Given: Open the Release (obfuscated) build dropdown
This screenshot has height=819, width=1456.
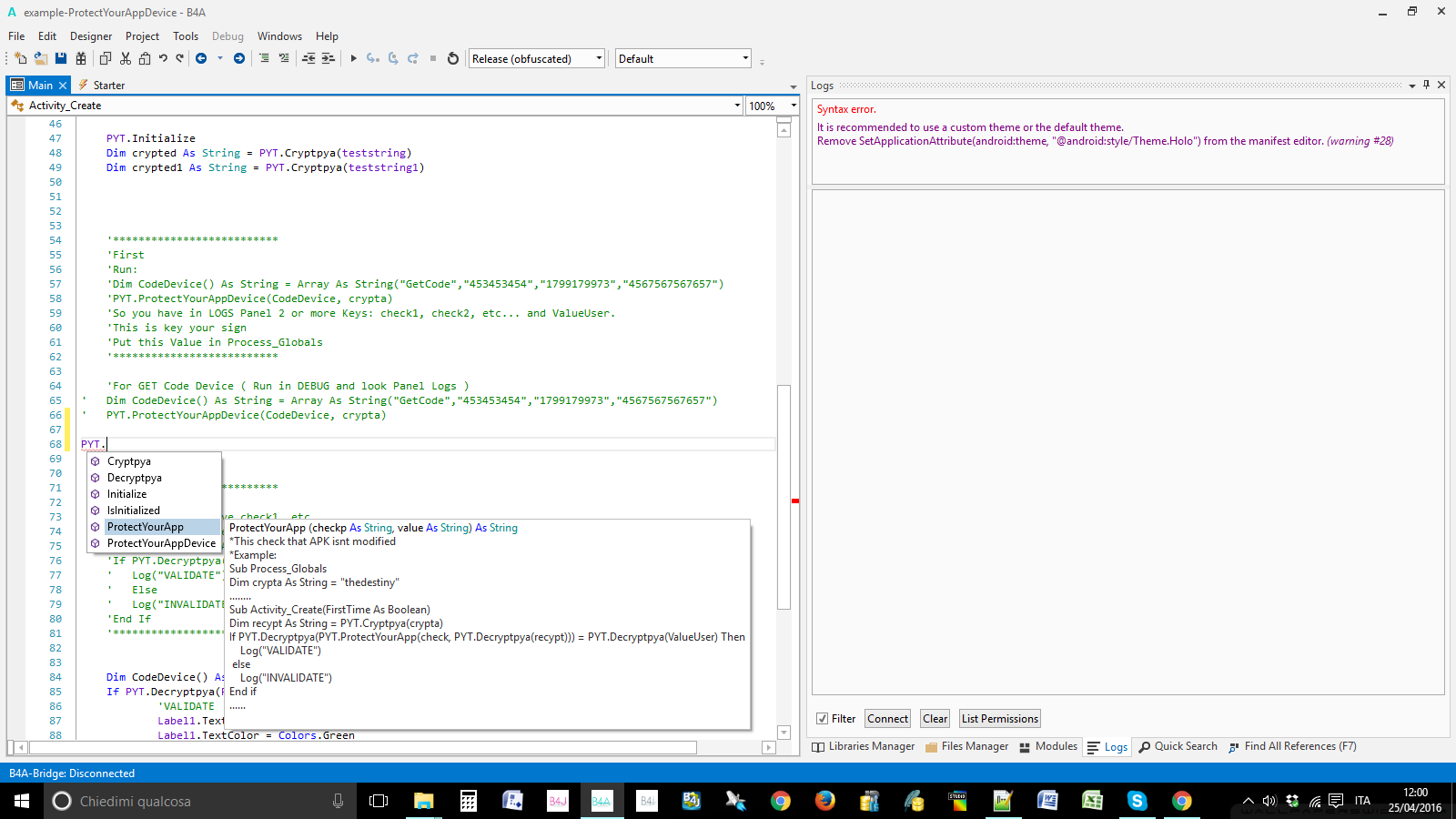Looking at the screenshot, I should (x=599, y=58).
